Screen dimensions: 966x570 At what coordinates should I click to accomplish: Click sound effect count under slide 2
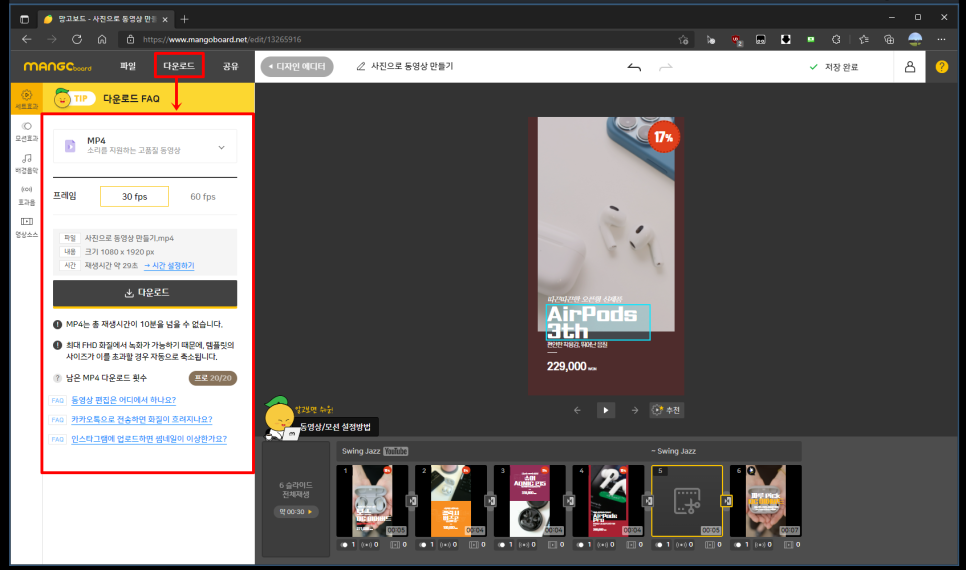tap(448, 545)
